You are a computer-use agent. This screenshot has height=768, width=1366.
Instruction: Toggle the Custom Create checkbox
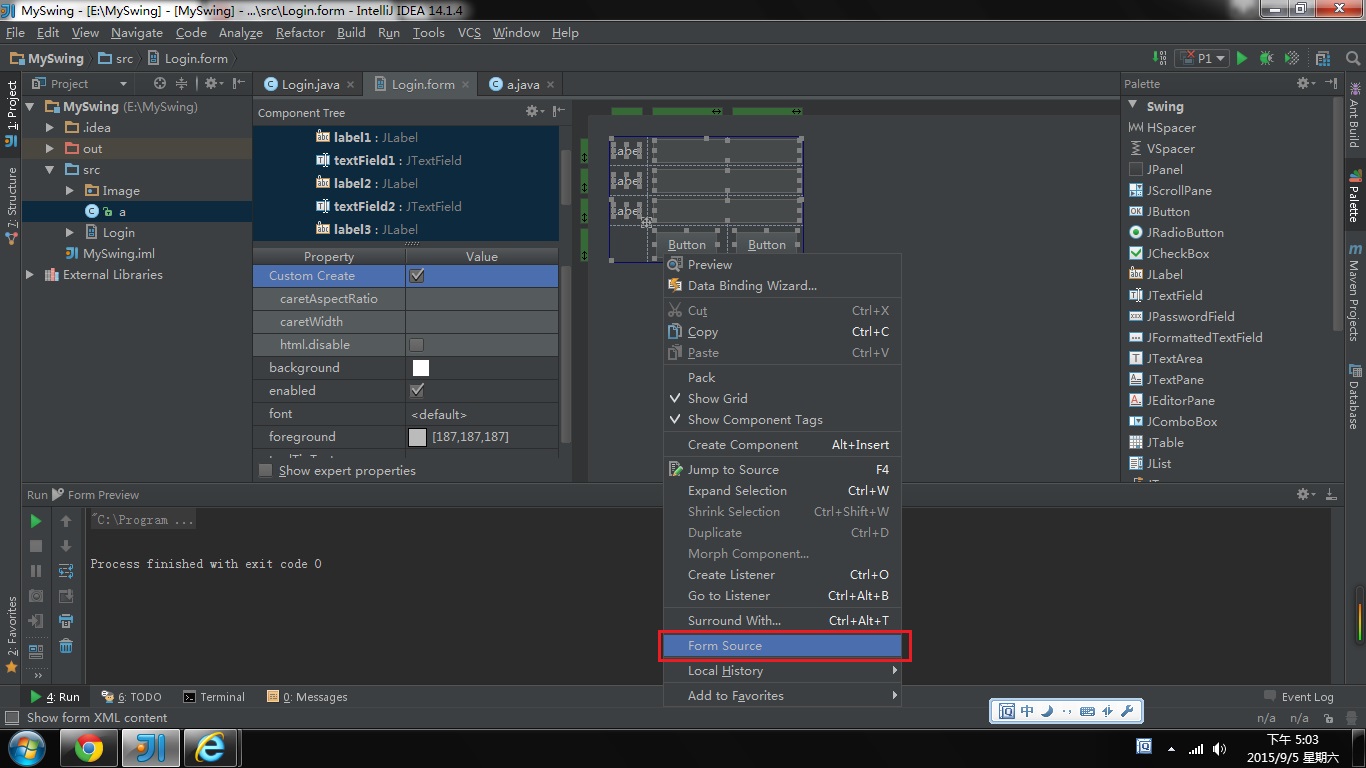click(x=417, y=276)
